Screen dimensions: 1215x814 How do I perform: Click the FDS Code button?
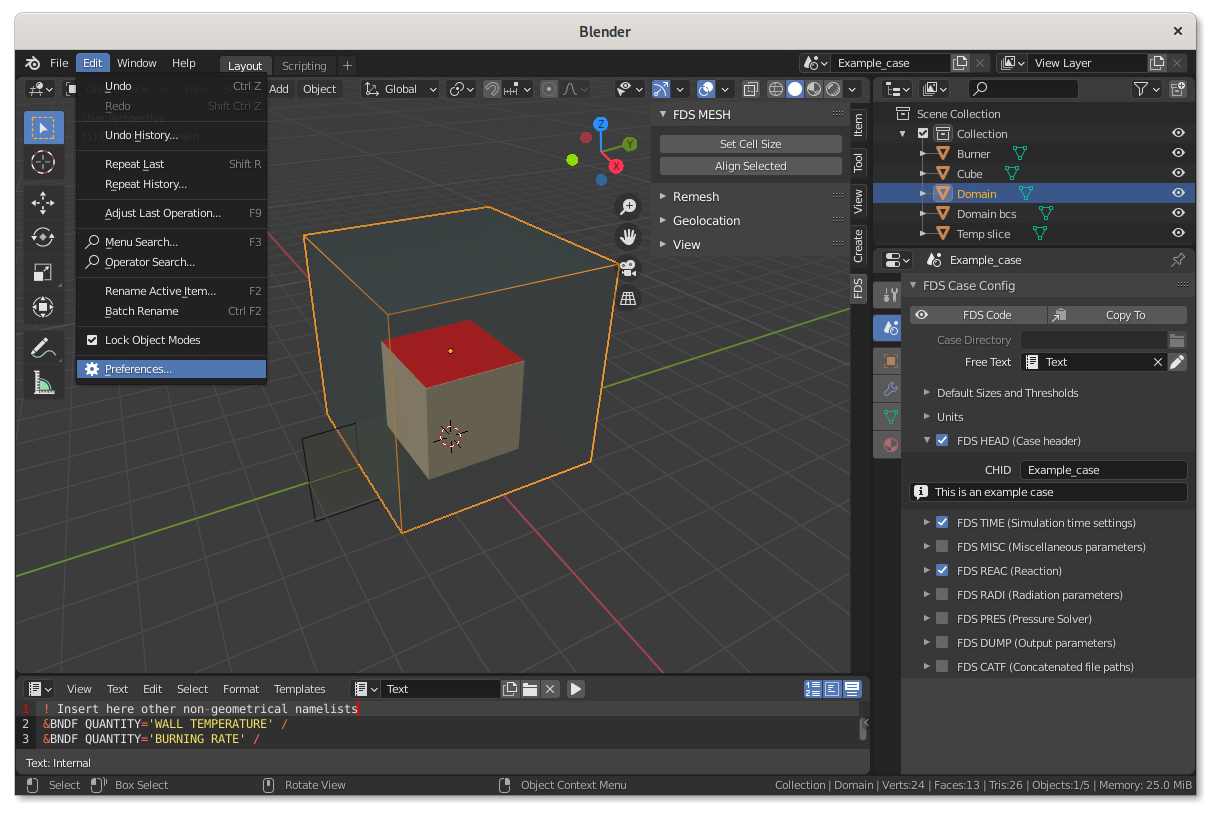click(978, 315)
